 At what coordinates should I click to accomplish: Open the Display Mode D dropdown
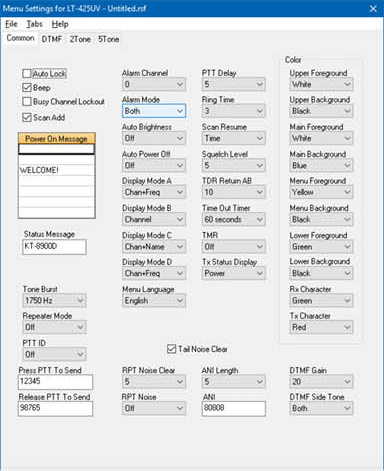(x=154, y=273)
